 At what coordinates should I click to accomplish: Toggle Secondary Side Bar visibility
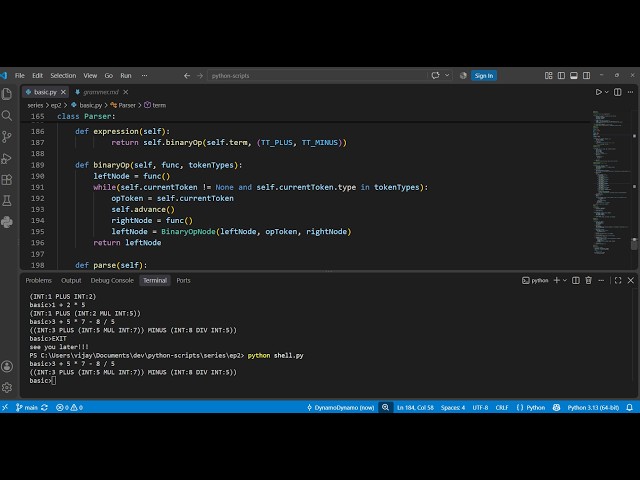587,76
